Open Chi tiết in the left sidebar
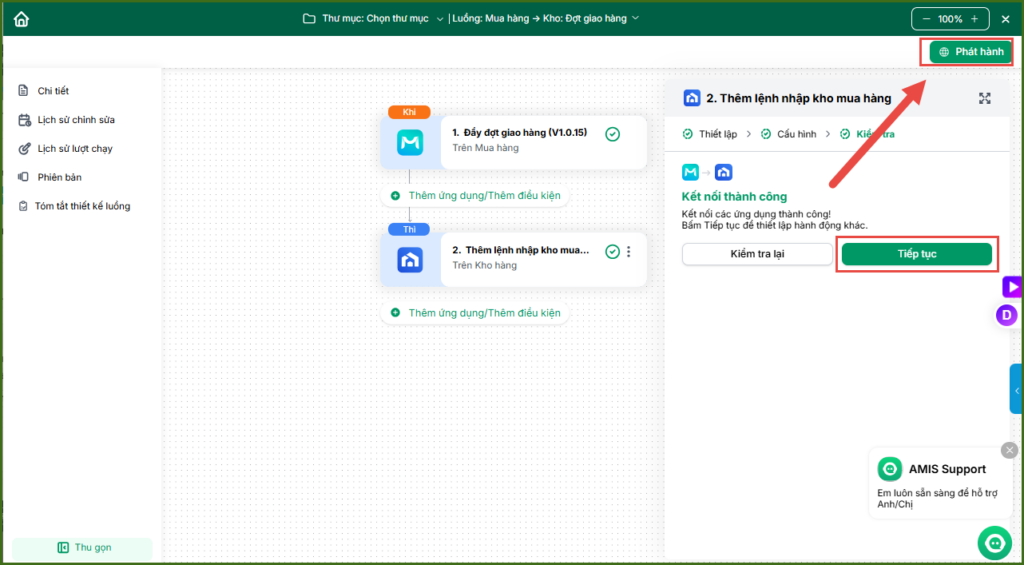The width and height of the screenshot is (1024, 565). [53, 91]
